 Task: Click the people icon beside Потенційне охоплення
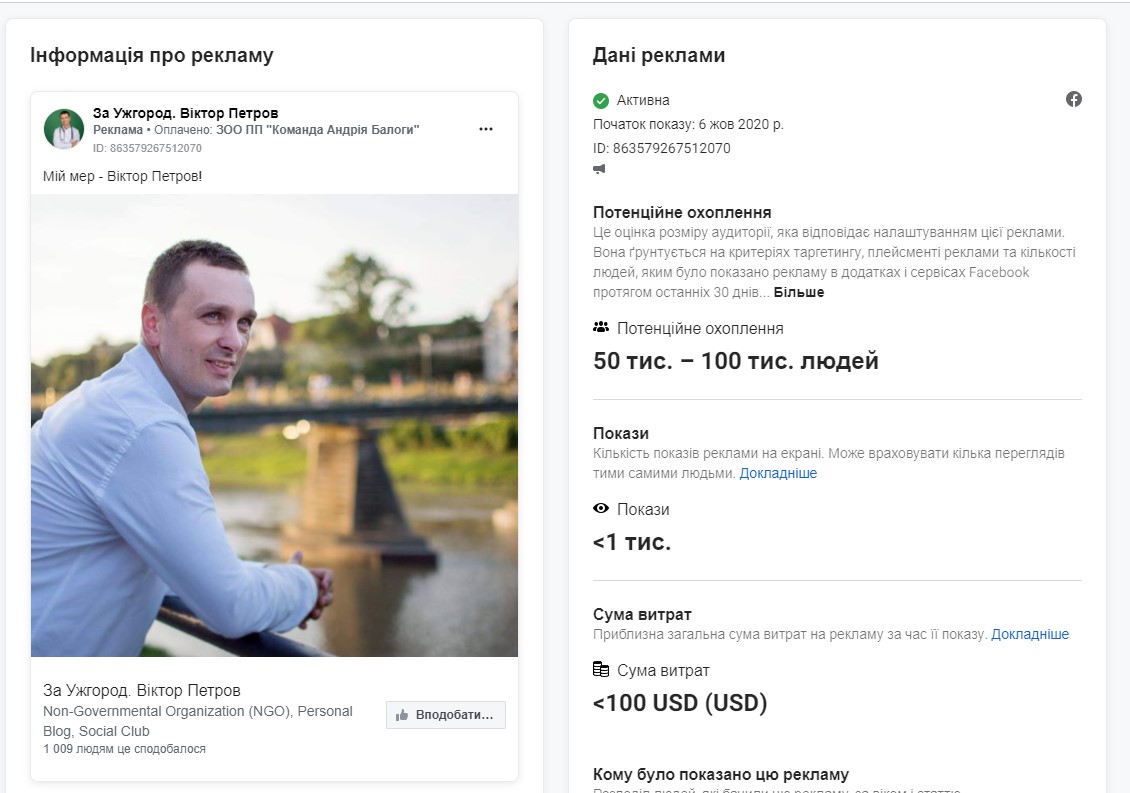click(600, 327)
